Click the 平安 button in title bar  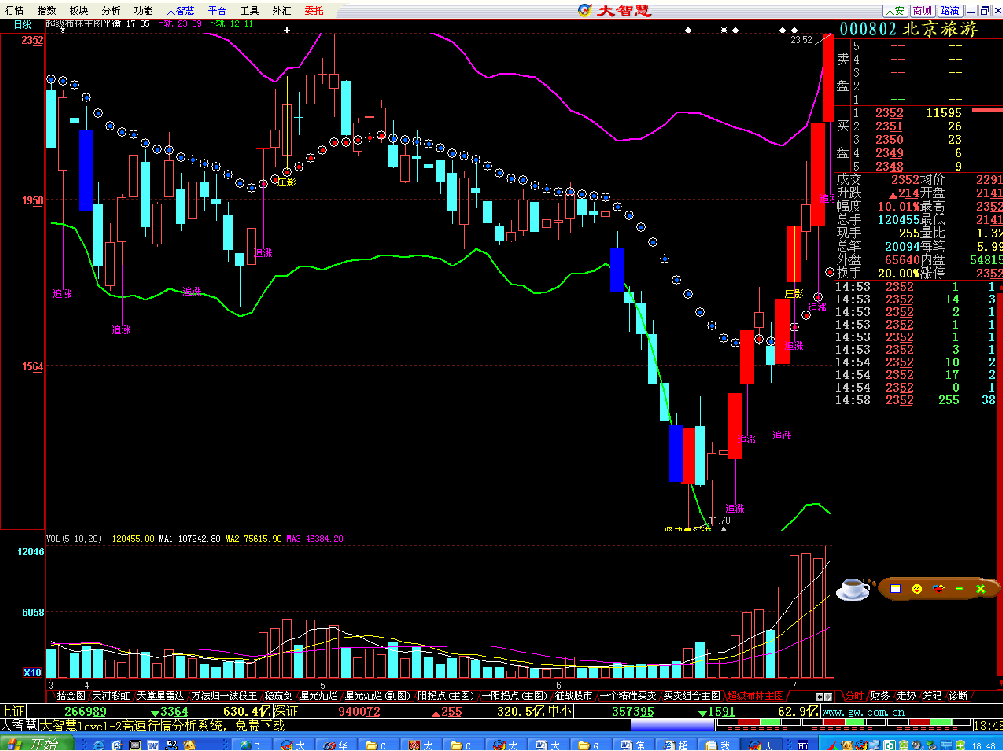895,10
